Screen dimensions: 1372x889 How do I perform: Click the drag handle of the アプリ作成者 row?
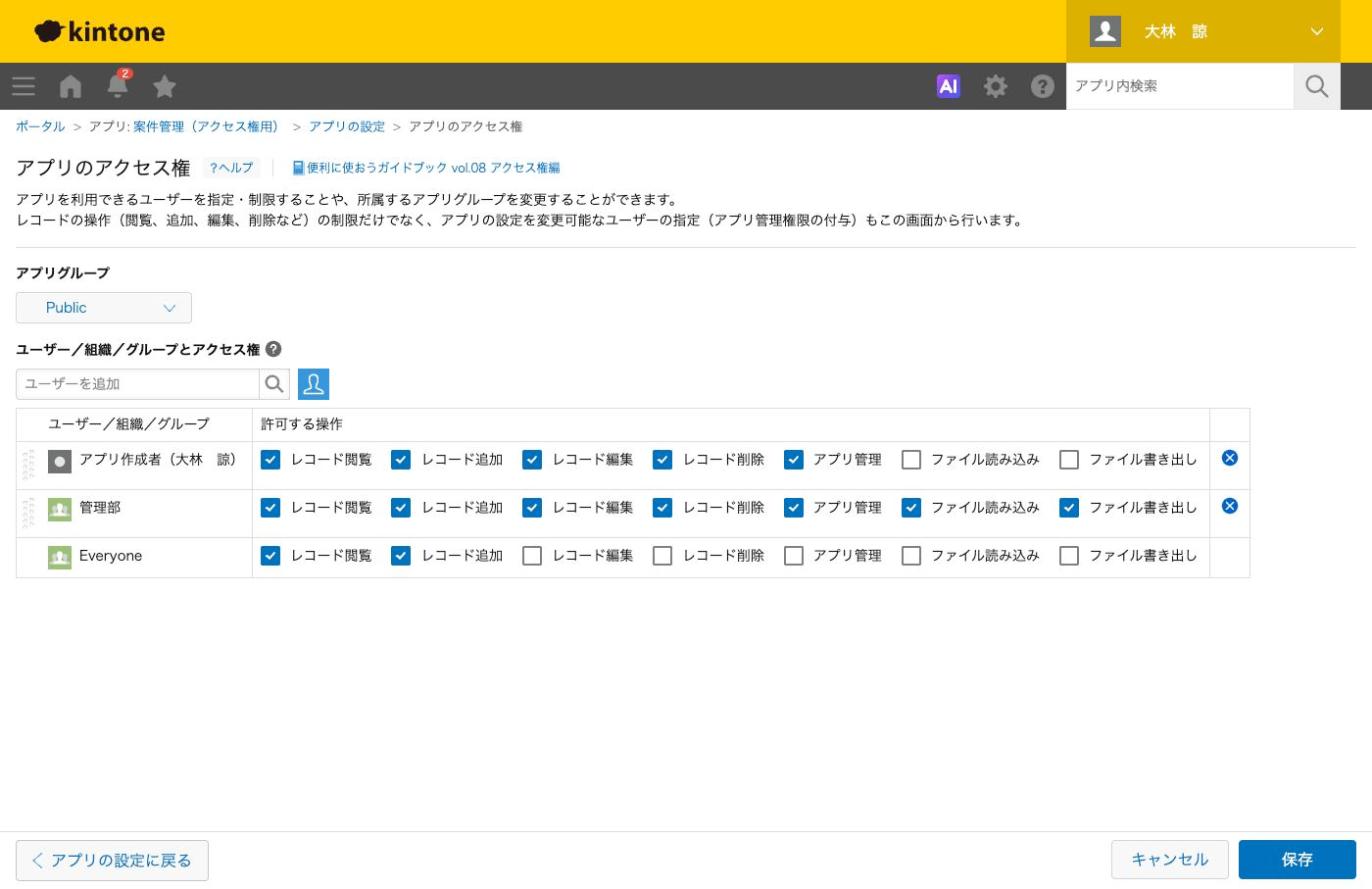pyautogui.click(x=28, y=463)
